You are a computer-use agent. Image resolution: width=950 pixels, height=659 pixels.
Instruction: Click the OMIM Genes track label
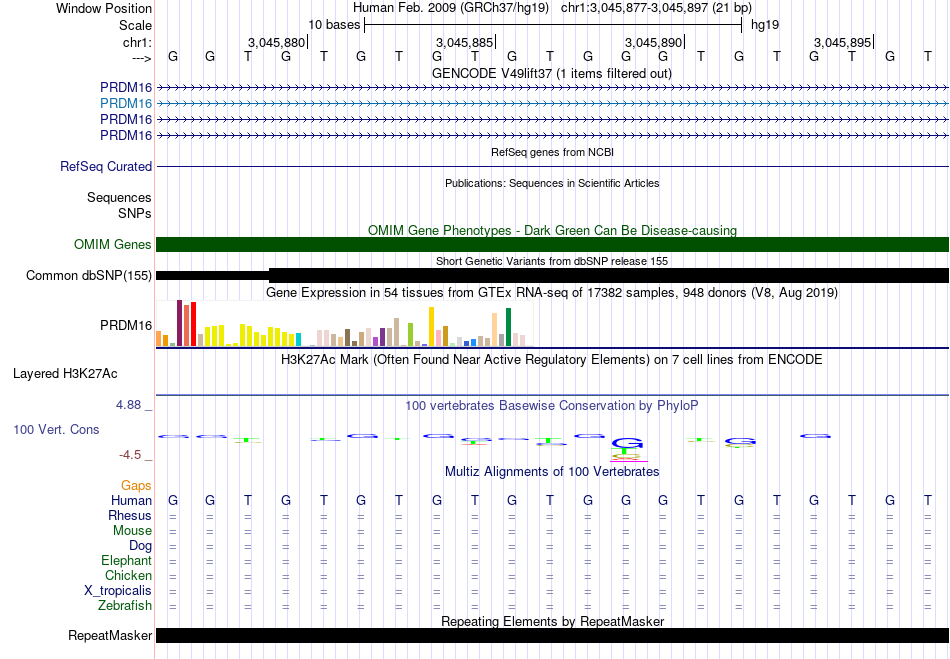coord(113,244)
